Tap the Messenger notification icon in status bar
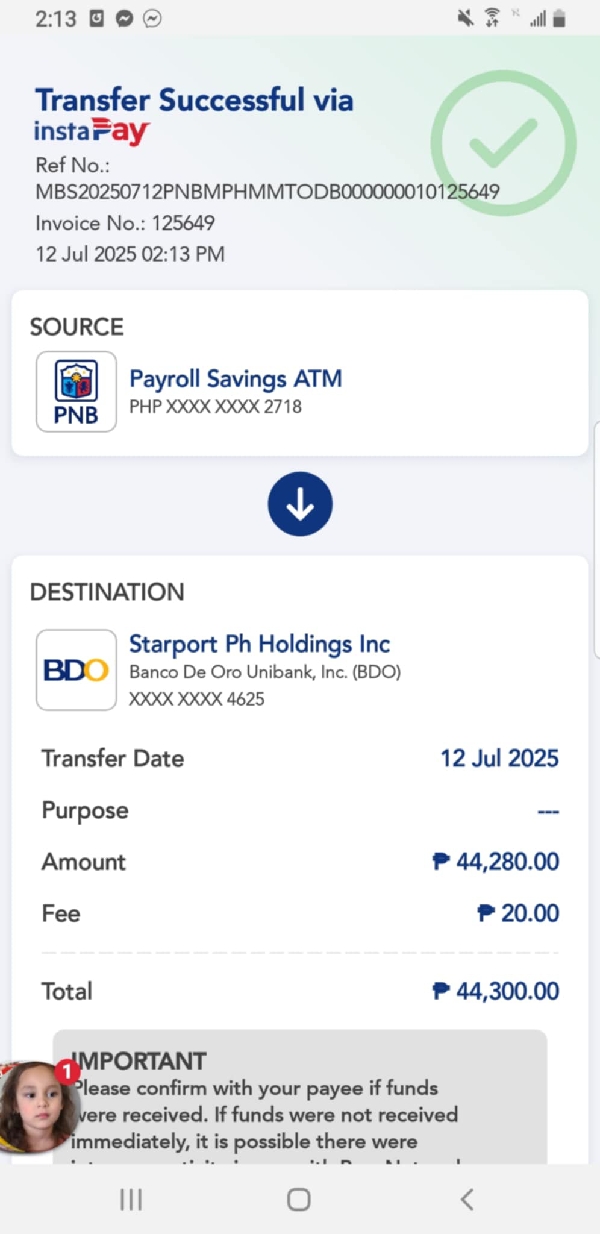 point(125,18)
